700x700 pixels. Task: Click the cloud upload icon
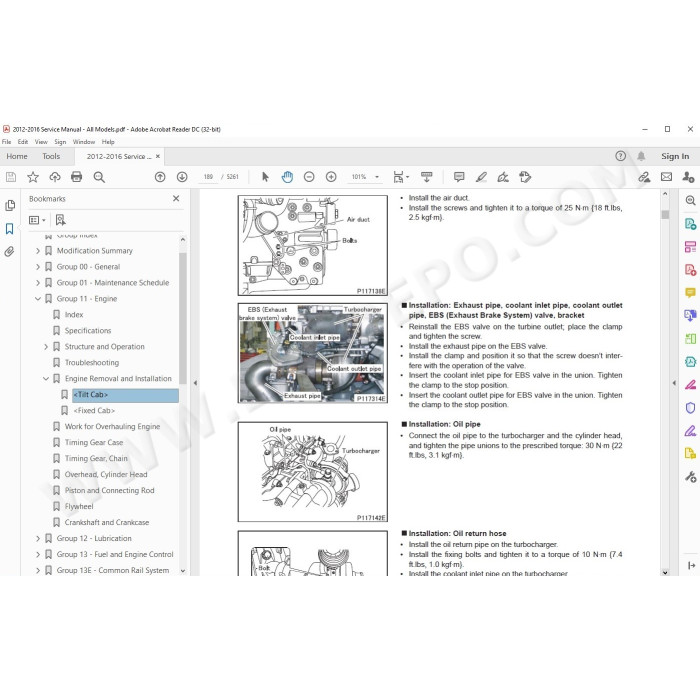click(55, 177)
